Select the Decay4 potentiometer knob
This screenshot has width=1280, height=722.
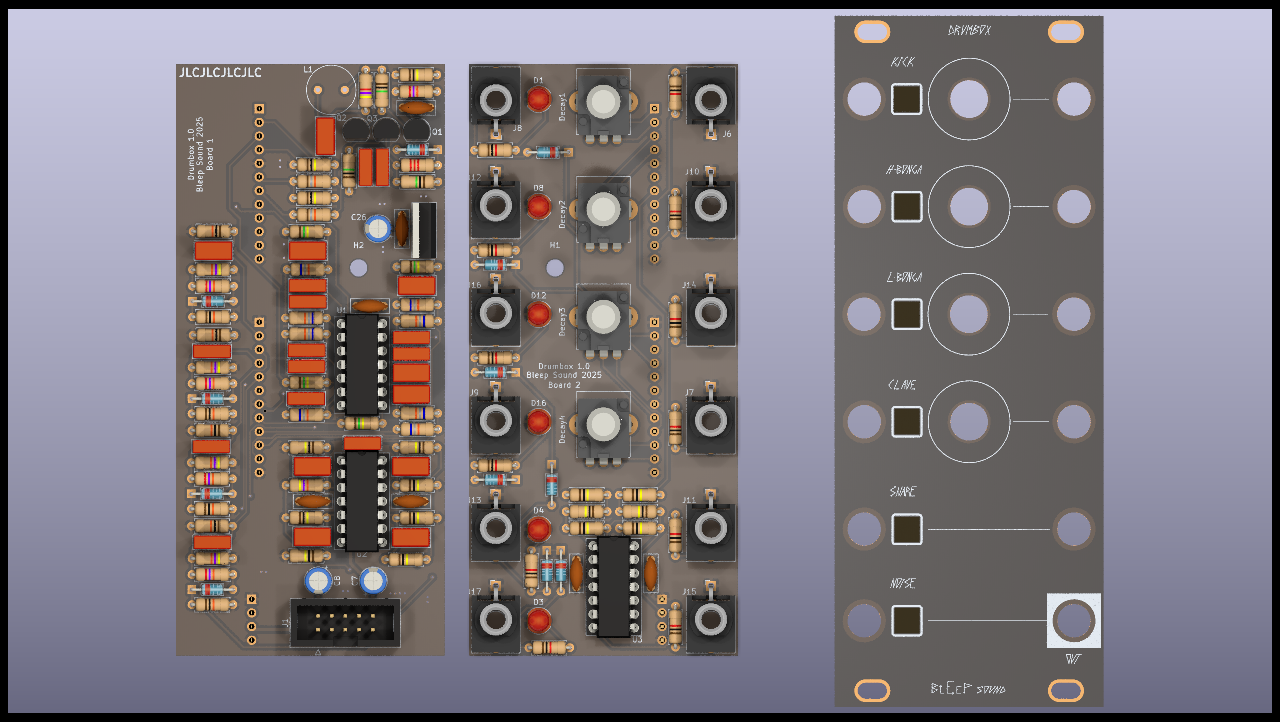coord(603,423)
